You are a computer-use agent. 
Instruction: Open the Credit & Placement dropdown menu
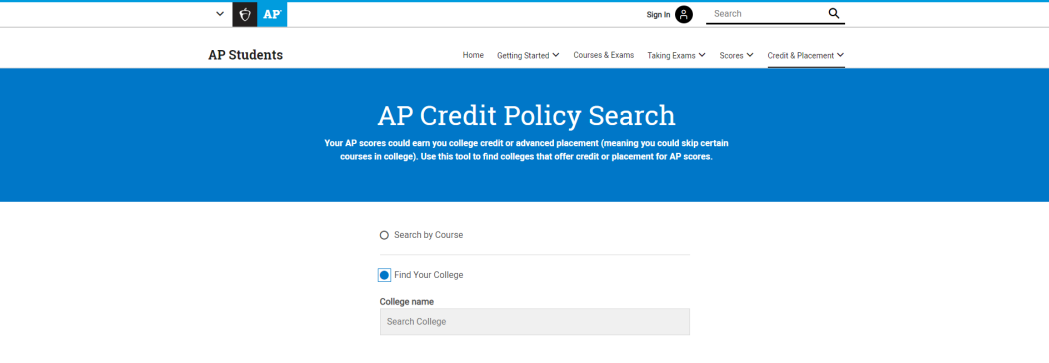click(x=806, y=55)
